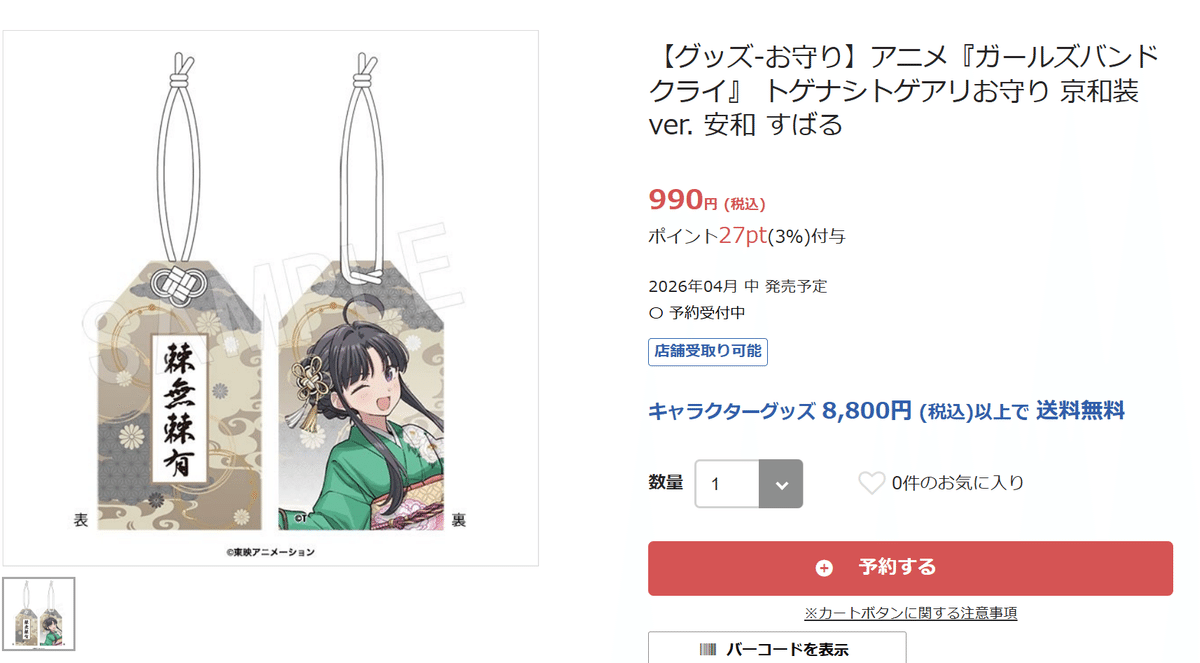1200x663 pixels.
Task: Click the 0件のお気に入り favorites count
Action: (955, 482)
